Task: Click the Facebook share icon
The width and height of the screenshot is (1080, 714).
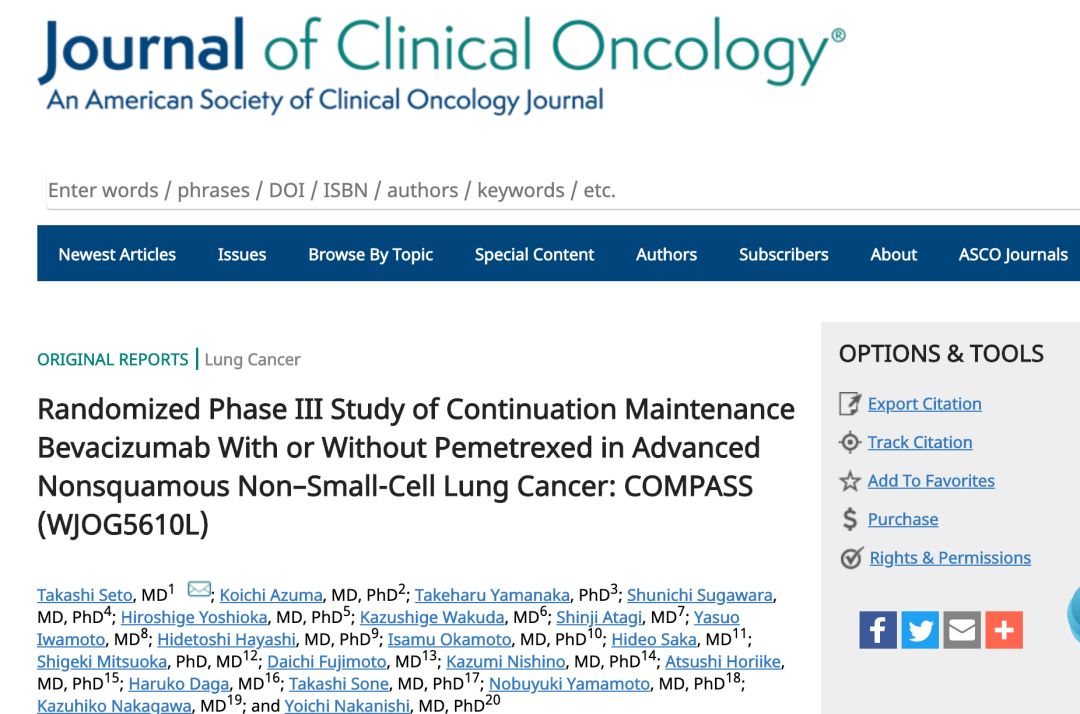Action: coord(878,630)
